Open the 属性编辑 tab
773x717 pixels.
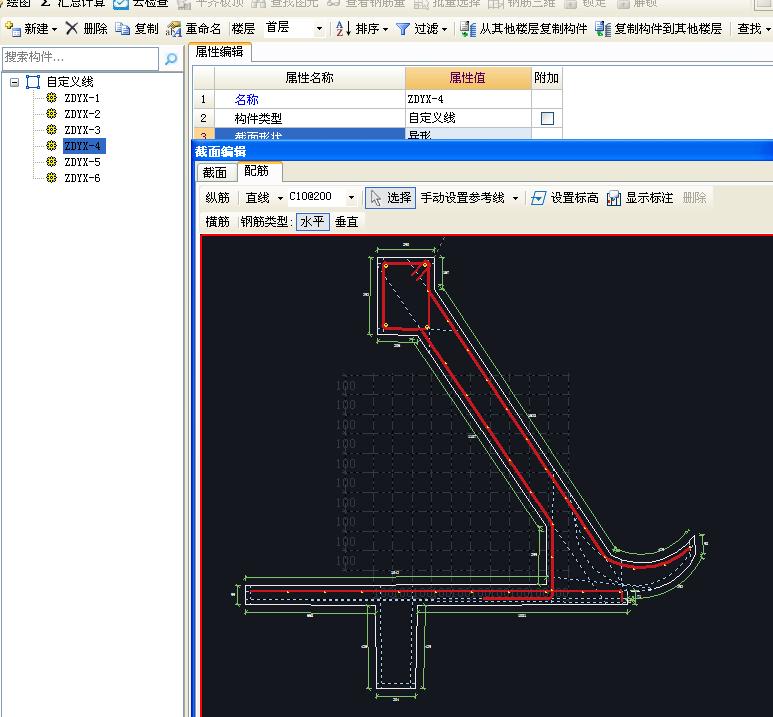(x=219, y=52)
